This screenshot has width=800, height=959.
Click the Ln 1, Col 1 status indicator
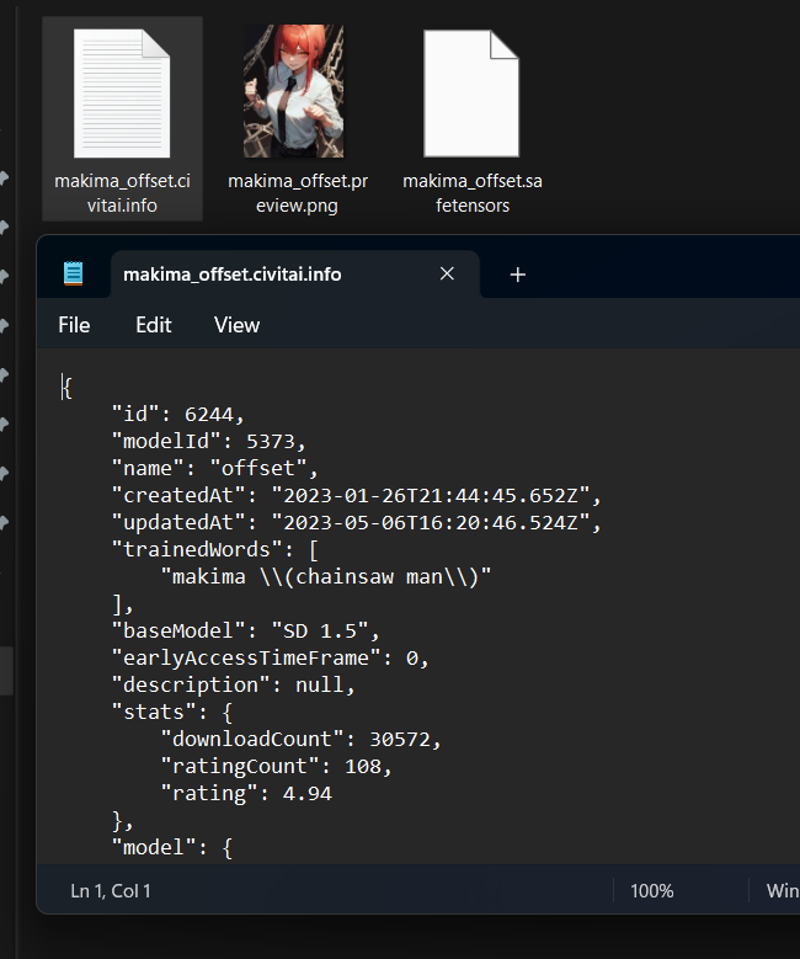coord(111,890)
